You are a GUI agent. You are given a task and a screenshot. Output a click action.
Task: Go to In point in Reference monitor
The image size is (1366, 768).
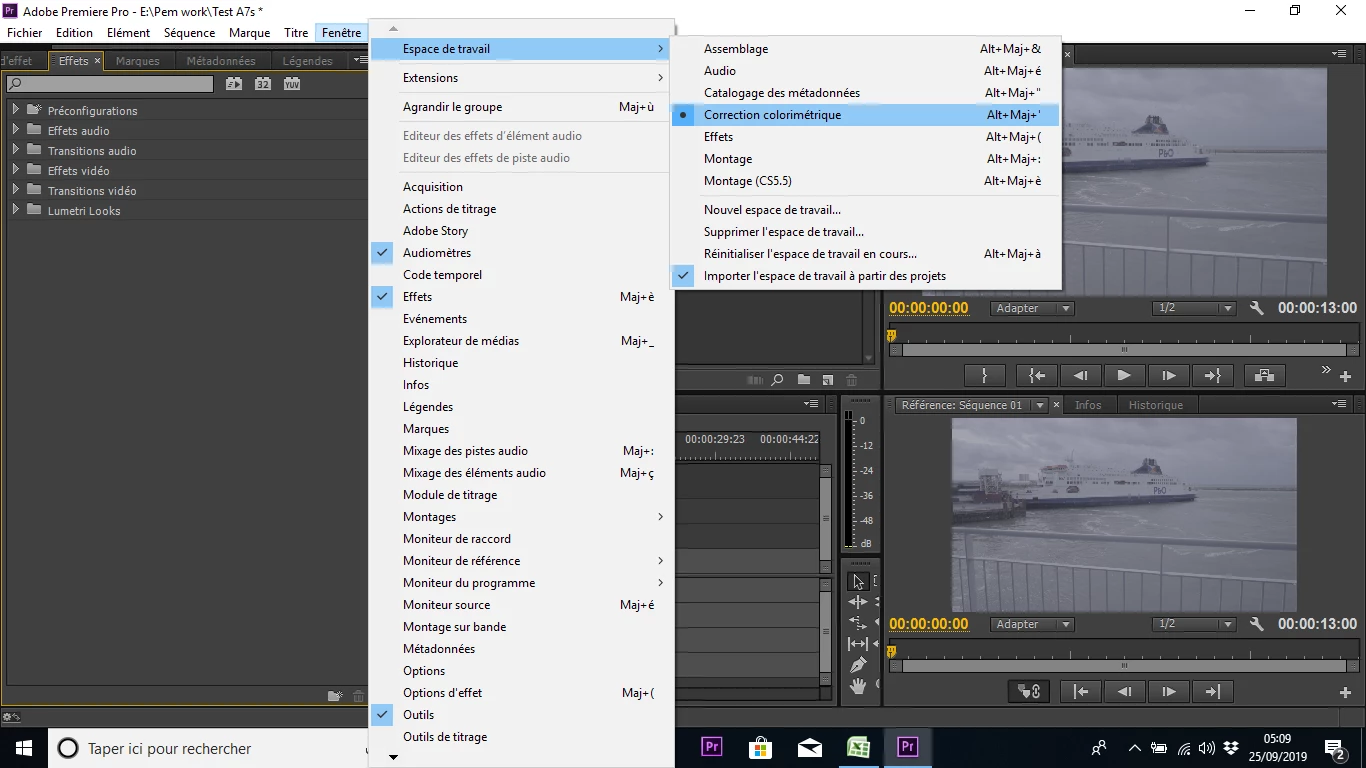coord(1081,691)
